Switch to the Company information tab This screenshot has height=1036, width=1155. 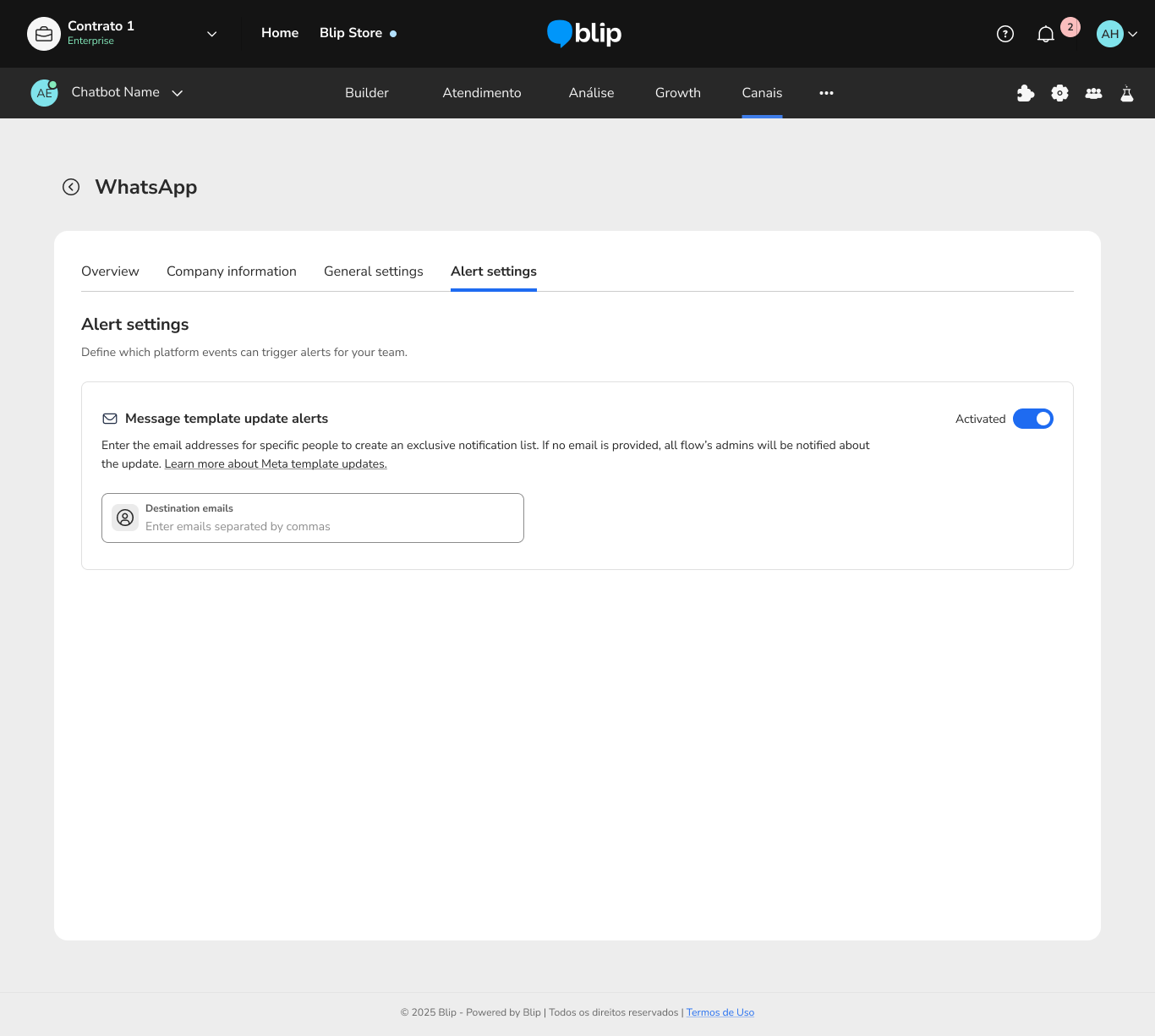click(x=231, y=271)
